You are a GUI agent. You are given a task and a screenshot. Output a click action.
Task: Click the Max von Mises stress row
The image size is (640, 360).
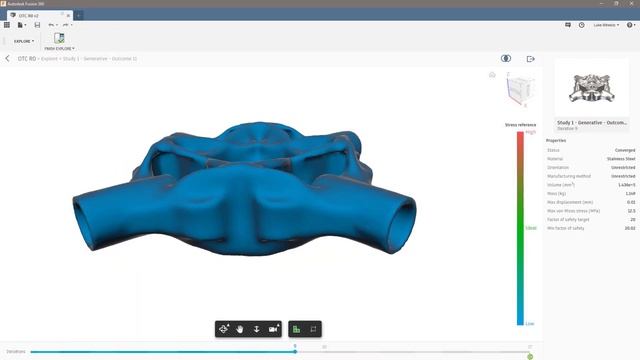pos(591,211)
